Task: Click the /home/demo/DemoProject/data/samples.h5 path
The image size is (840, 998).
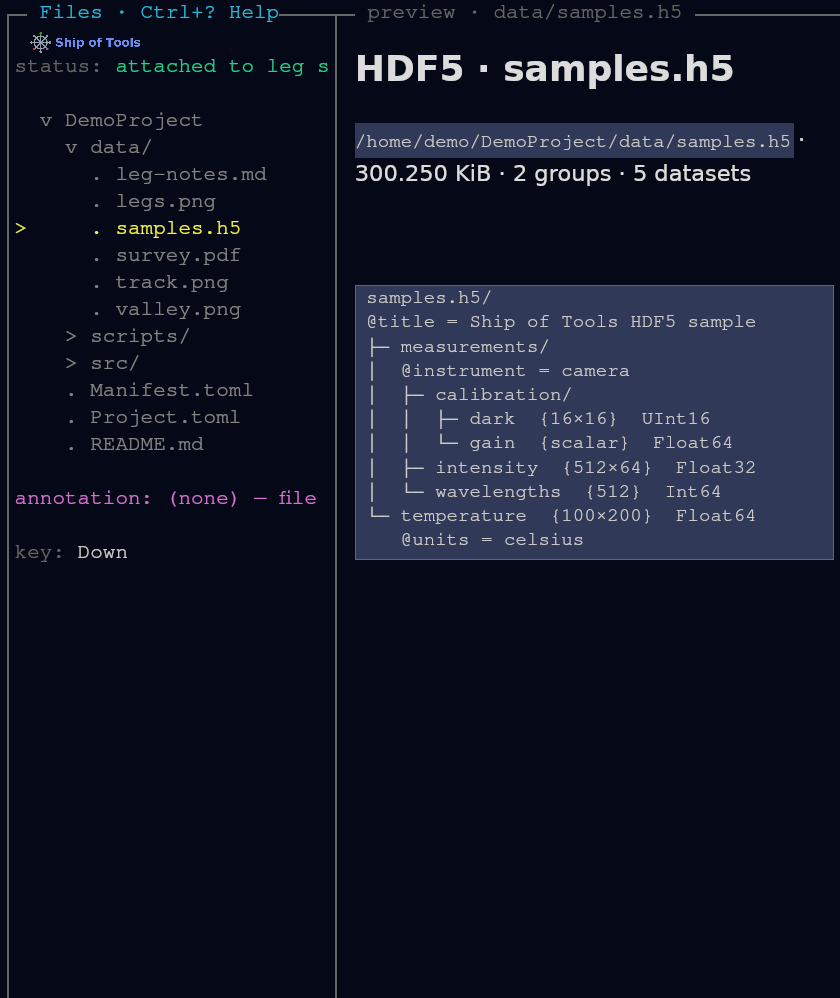Action: tap(573, 141)
